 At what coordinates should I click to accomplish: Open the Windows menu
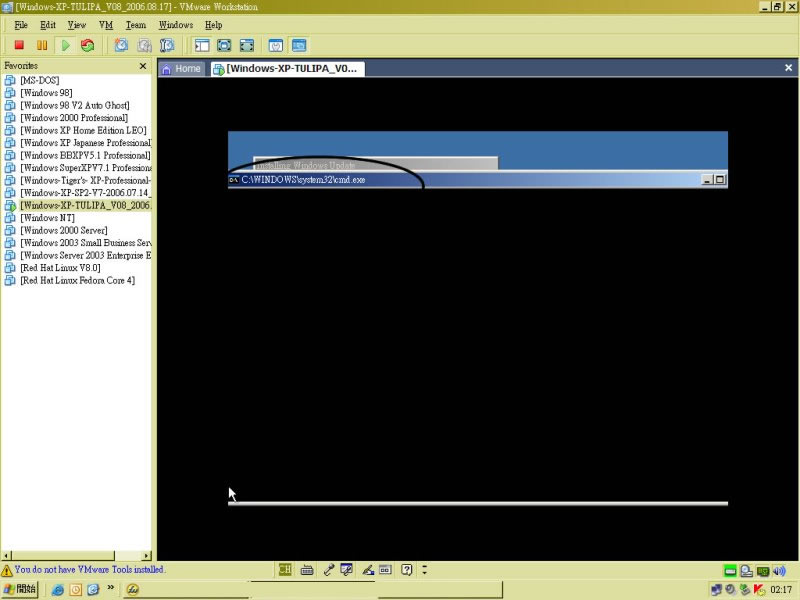[x=176, y=25]
